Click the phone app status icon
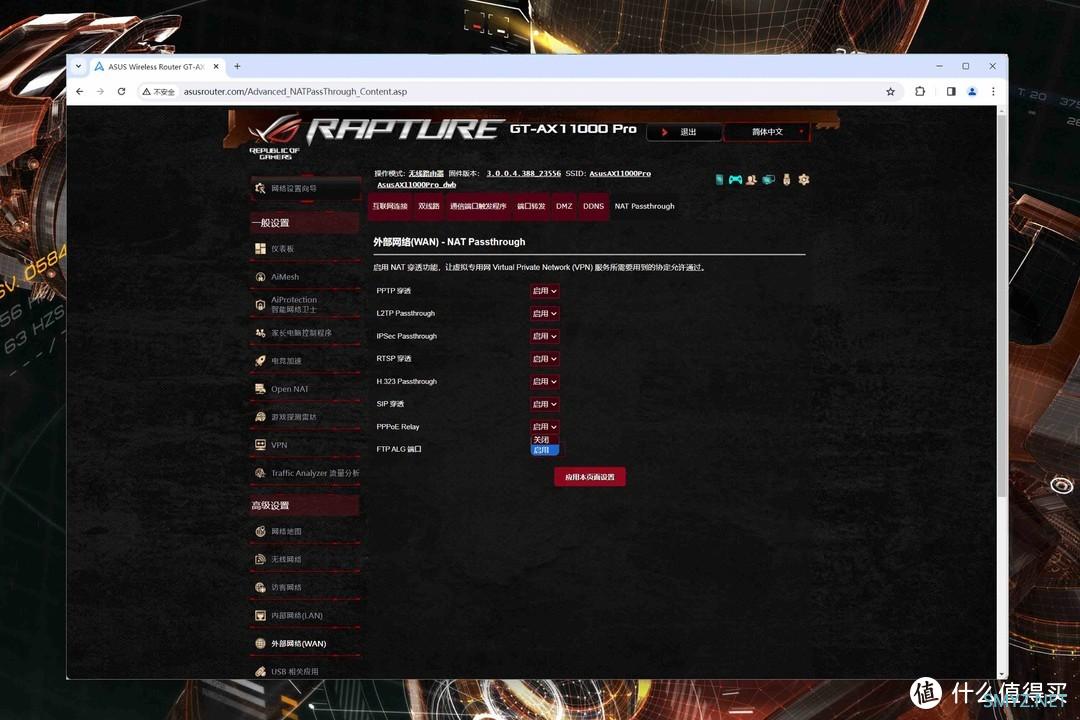1080x720 pixels. (x=719, y=180)
